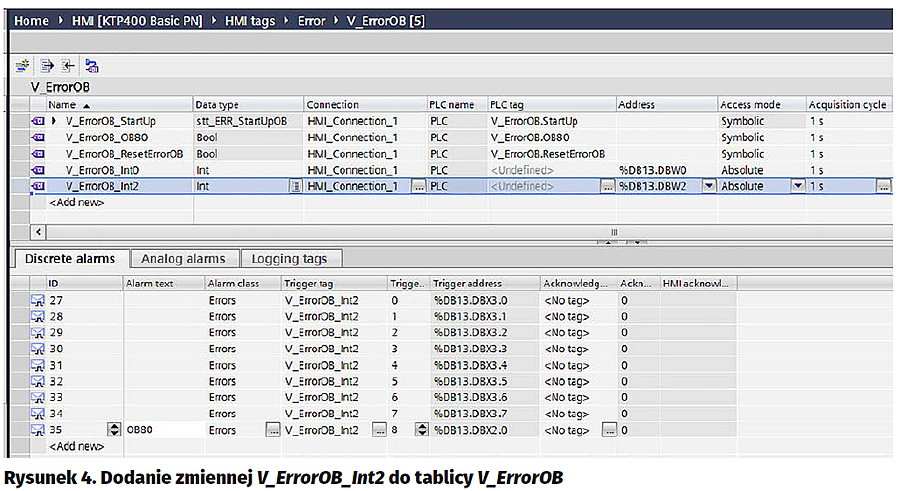Click the import tags toolbar icon
The height and width of the screenshot is (491, 900).
(x=67, y=66)
